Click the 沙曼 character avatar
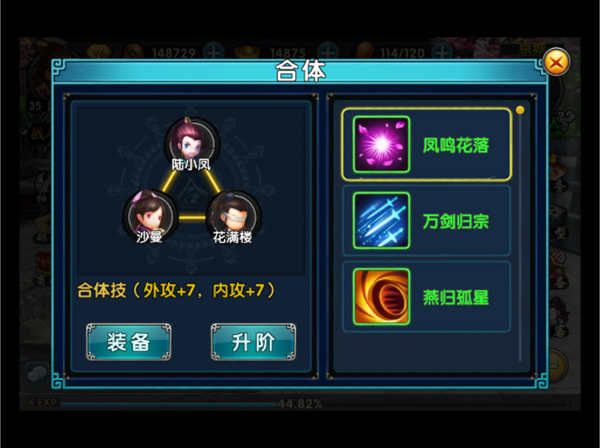This screenshot has height=448, width=600. 150,216
